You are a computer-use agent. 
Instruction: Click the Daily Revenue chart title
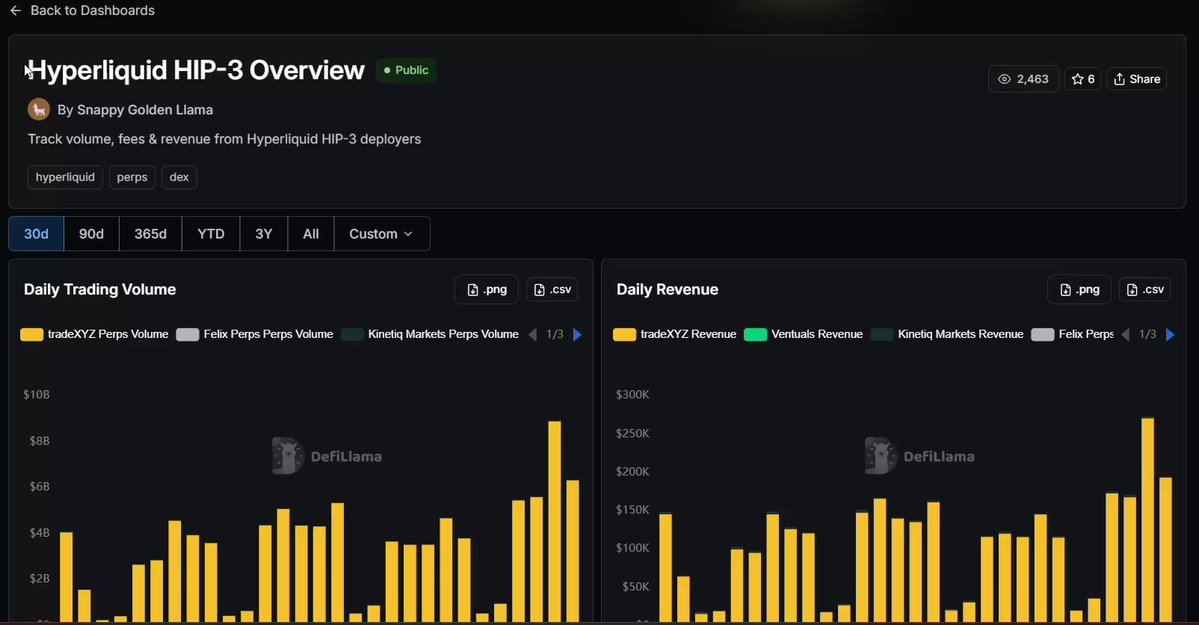click(668, 289)
